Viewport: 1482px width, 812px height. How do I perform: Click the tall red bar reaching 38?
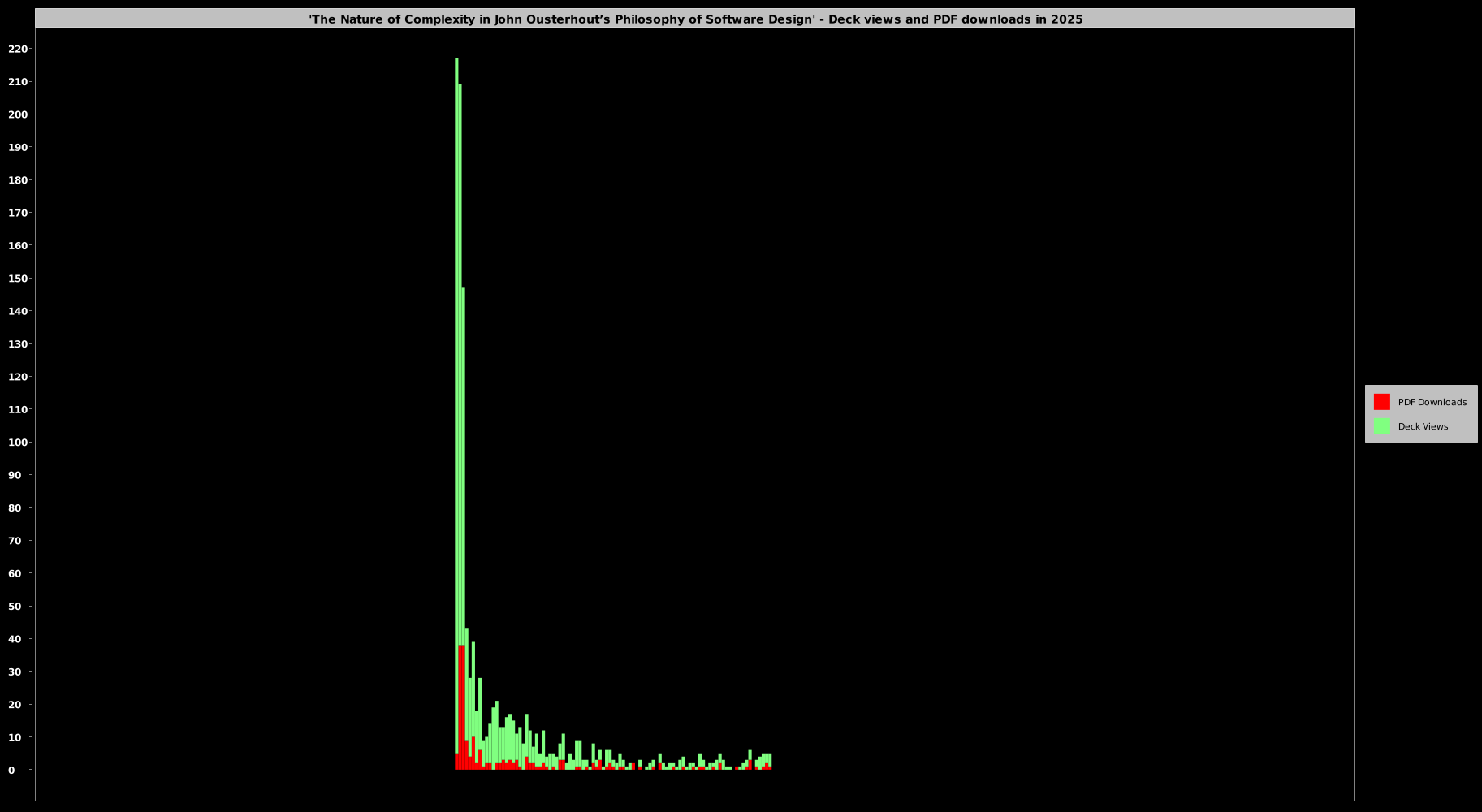coord(460,706)
